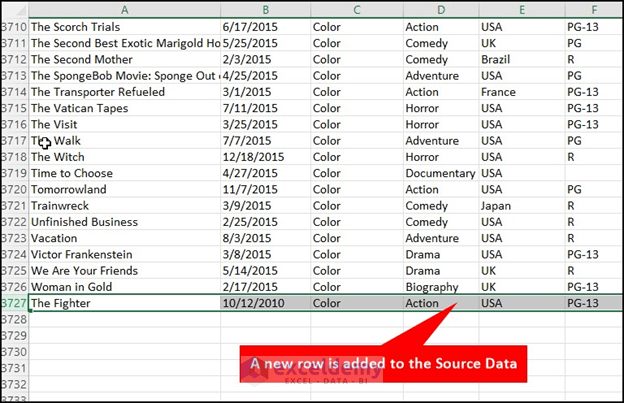This screenshot has width=624, height=403.
Task: Click the column C header
Action: tap(356, 9)
